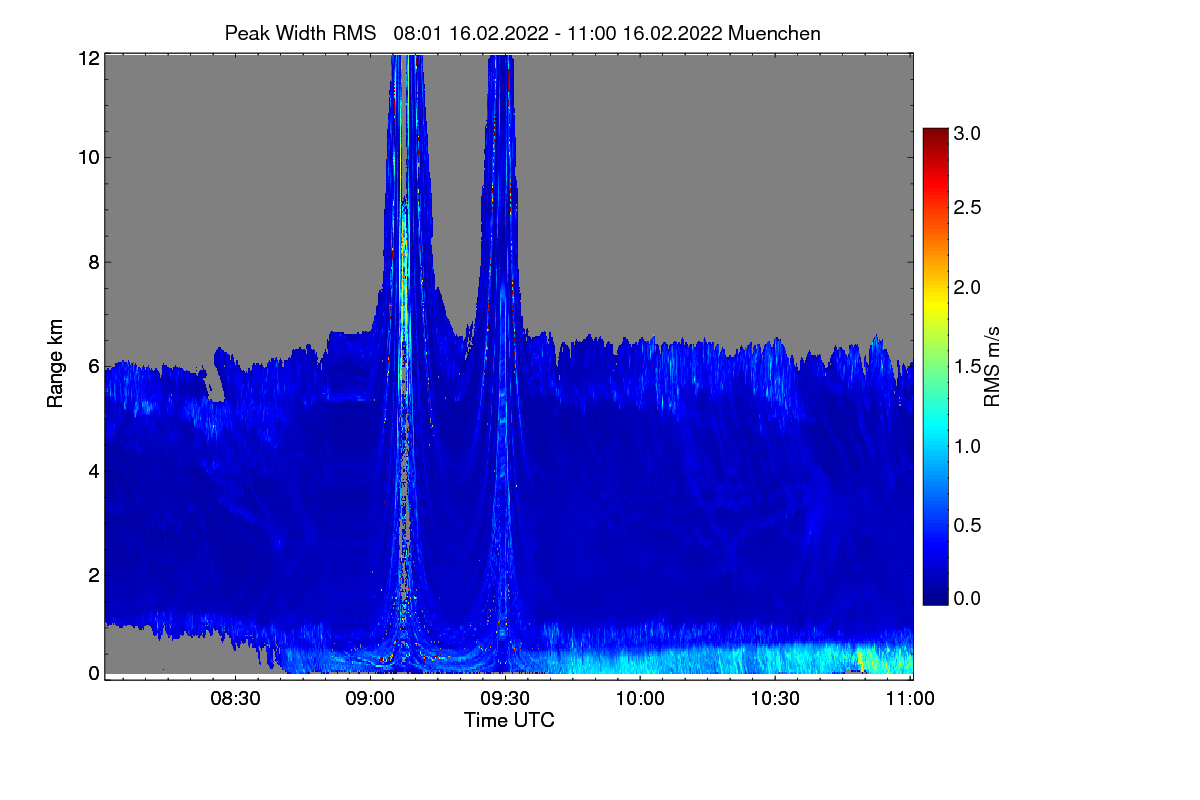Click the '08:30' time tick label
Viewport: 1200px width, 800px height.
235,699
